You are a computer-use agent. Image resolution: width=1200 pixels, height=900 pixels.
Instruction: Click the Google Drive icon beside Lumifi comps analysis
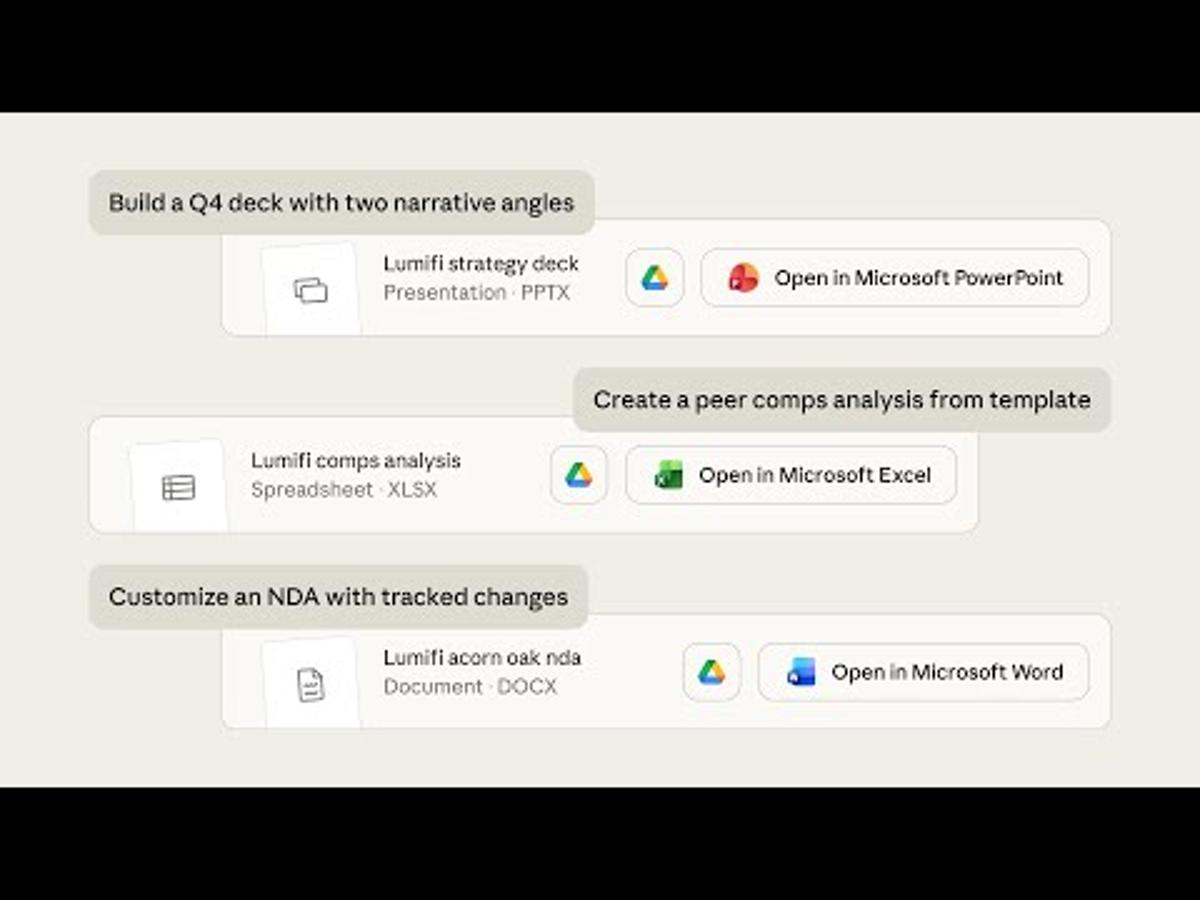click(x=578, y=475)
